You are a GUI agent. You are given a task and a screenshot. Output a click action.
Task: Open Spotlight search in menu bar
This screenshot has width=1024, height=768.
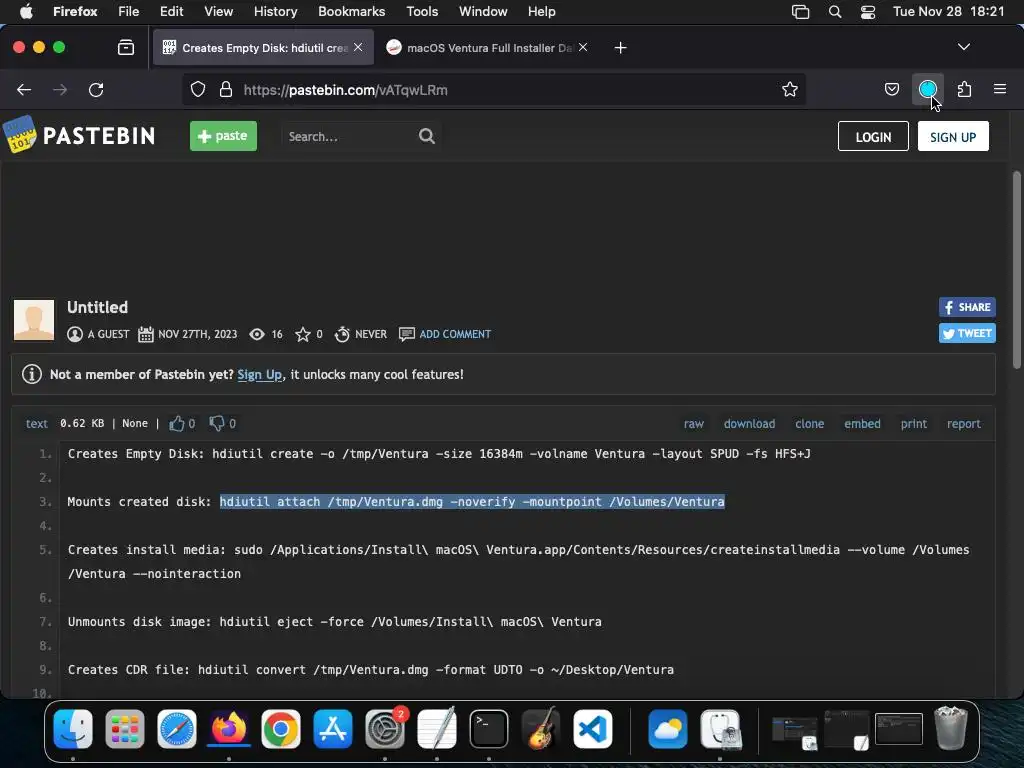835,11
